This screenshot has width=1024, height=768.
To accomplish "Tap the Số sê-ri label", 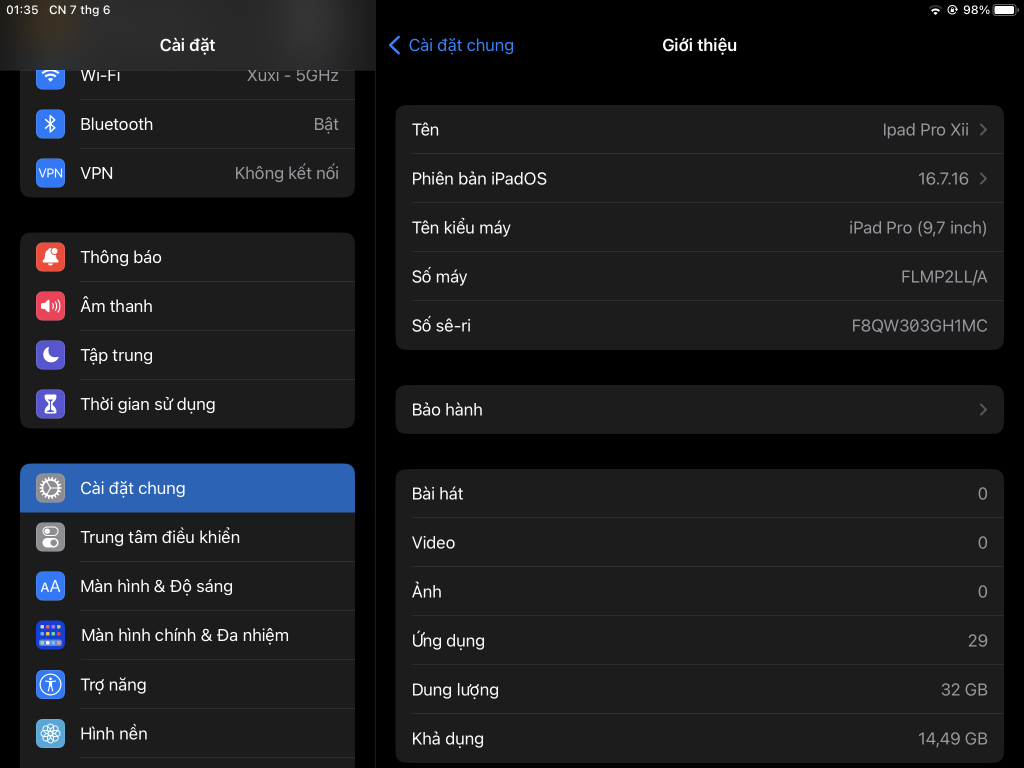I will 441,326.
